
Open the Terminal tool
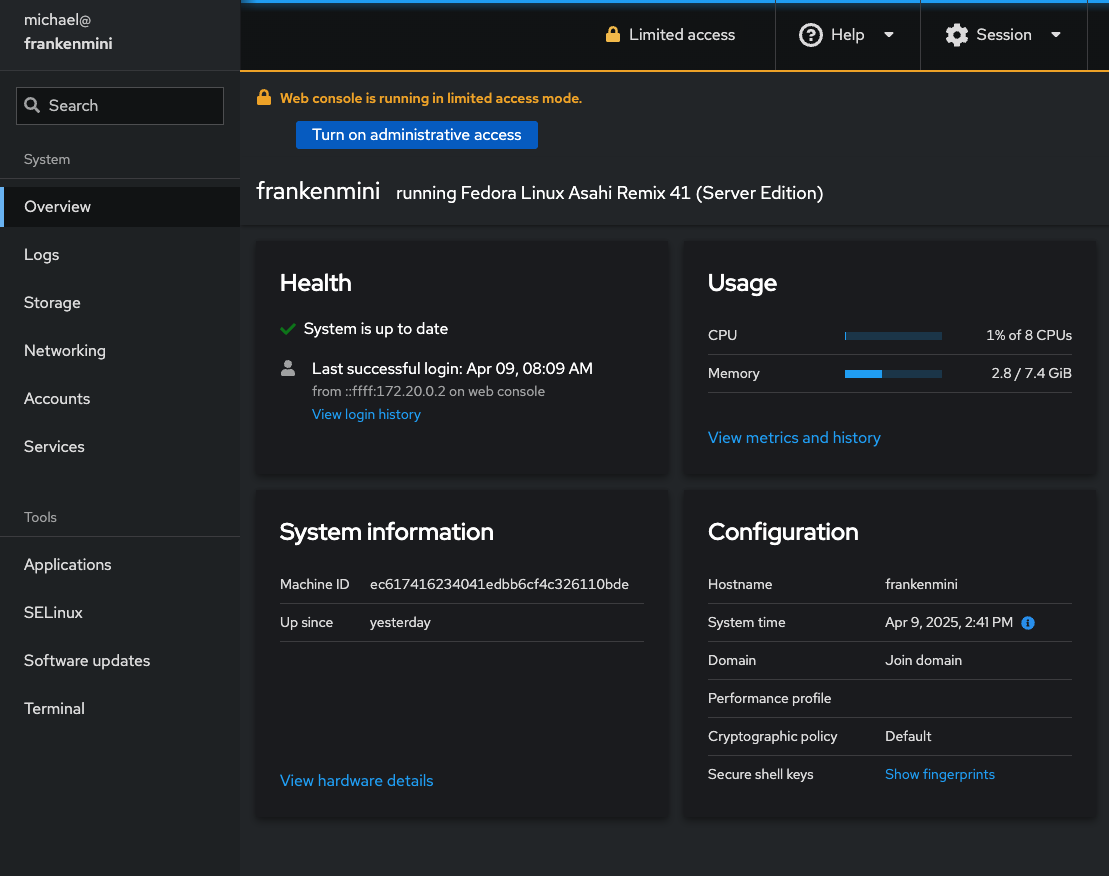coord(54,709)
